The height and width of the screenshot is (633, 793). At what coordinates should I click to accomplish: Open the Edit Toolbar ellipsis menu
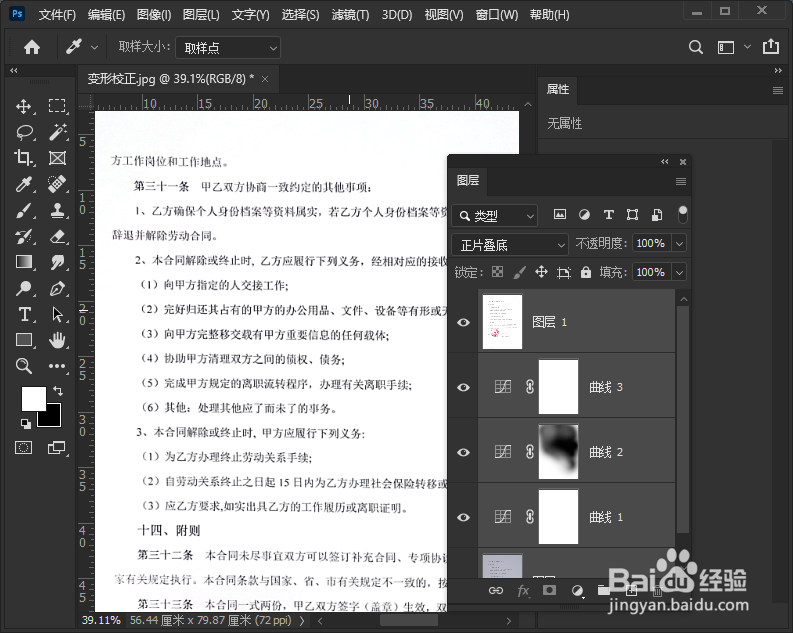tap(57, 366)
